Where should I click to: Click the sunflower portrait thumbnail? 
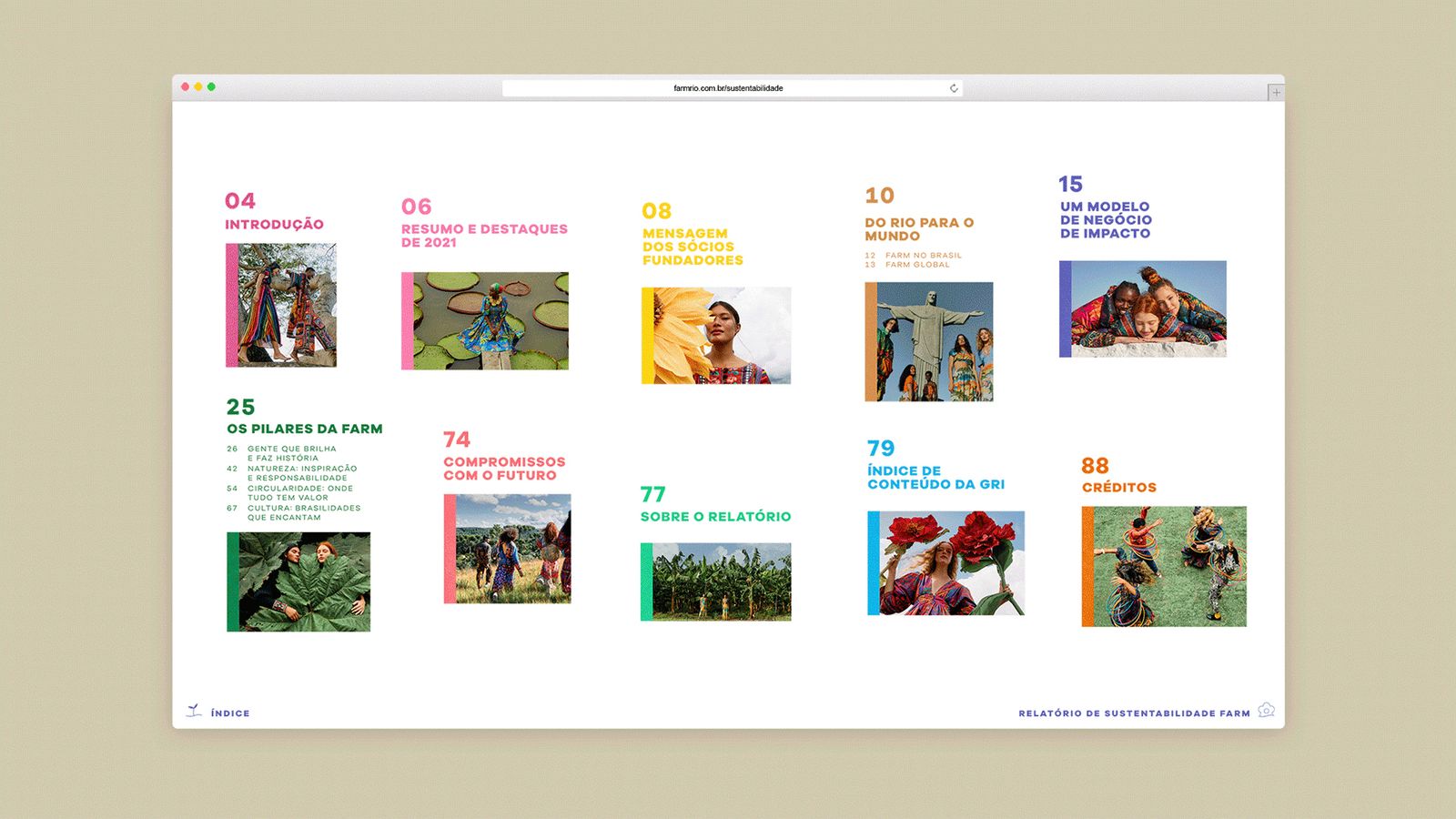click(716, 336)
